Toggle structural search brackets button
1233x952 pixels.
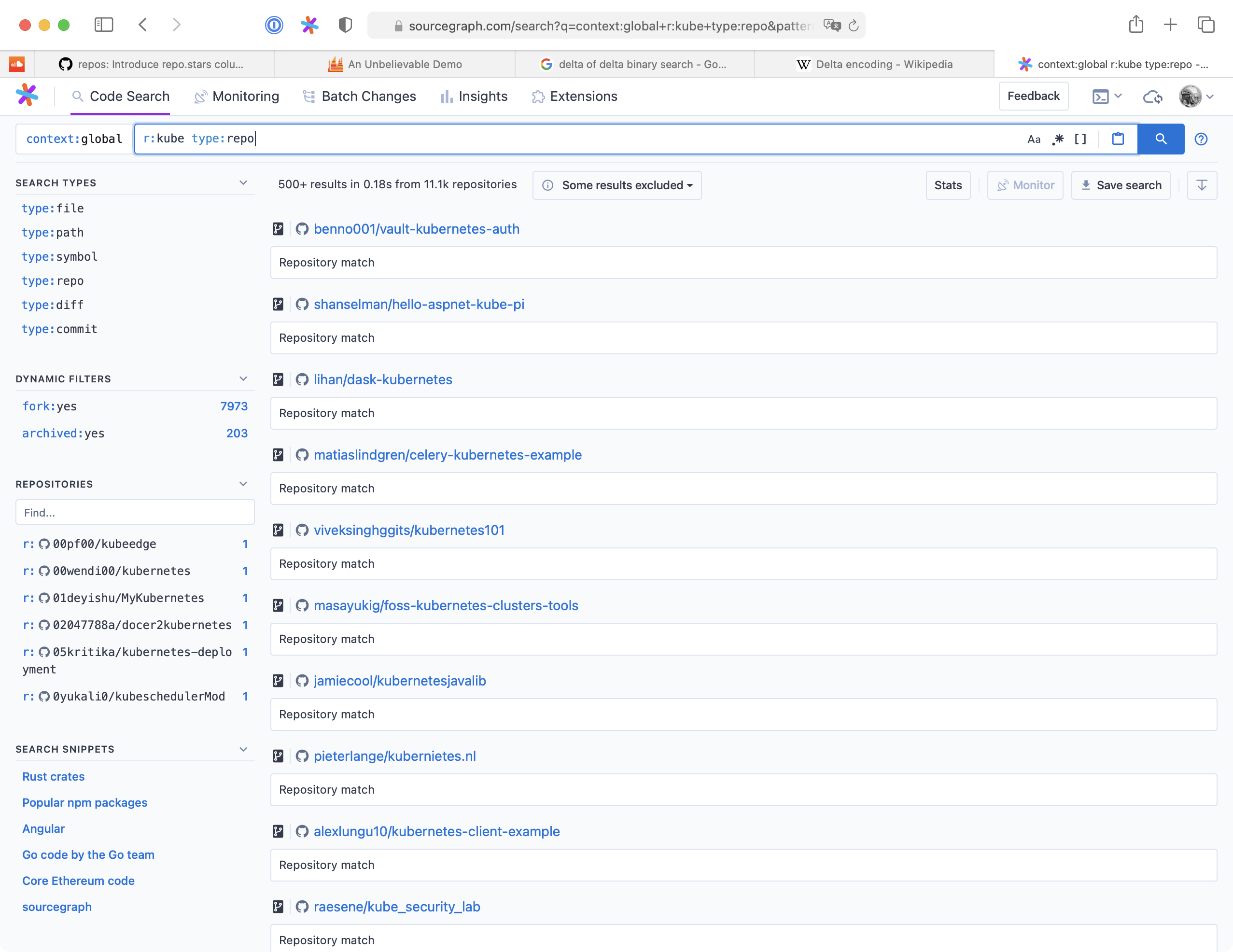point(1080,139)
